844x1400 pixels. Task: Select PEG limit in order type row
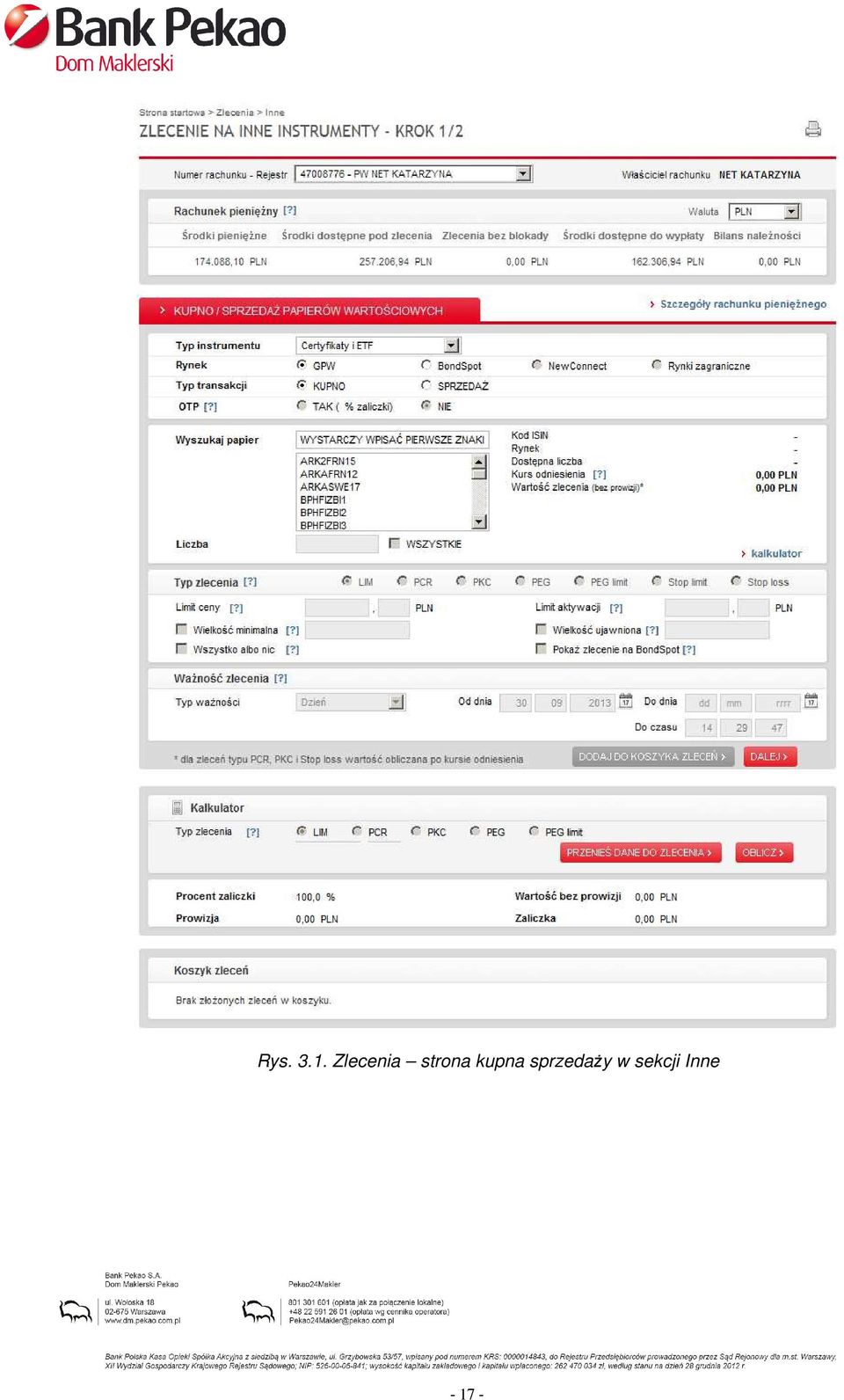coord(579,581)
